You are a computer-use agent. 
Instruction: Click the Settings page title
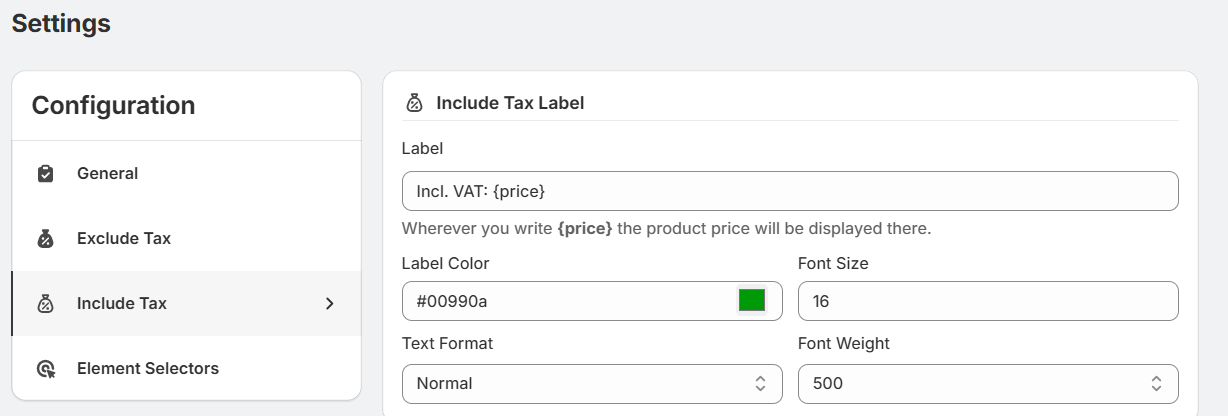[61, 23]
